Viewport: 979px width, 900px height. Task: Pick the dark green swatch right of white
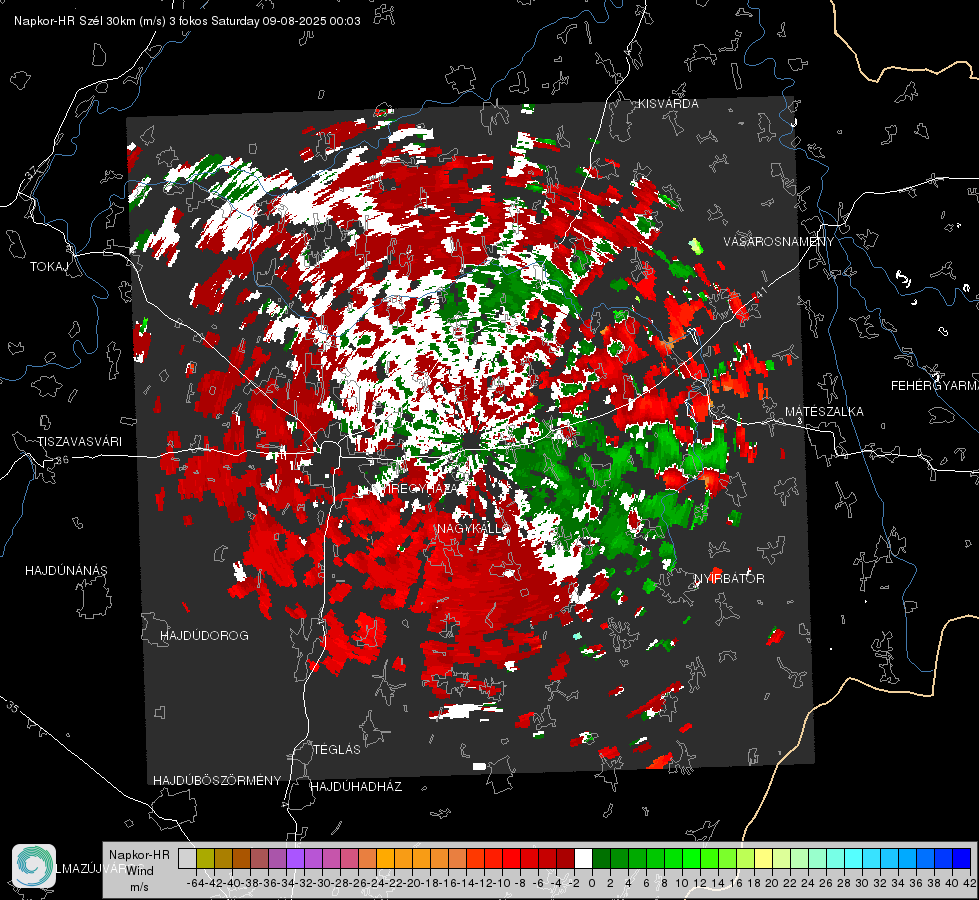601,859
